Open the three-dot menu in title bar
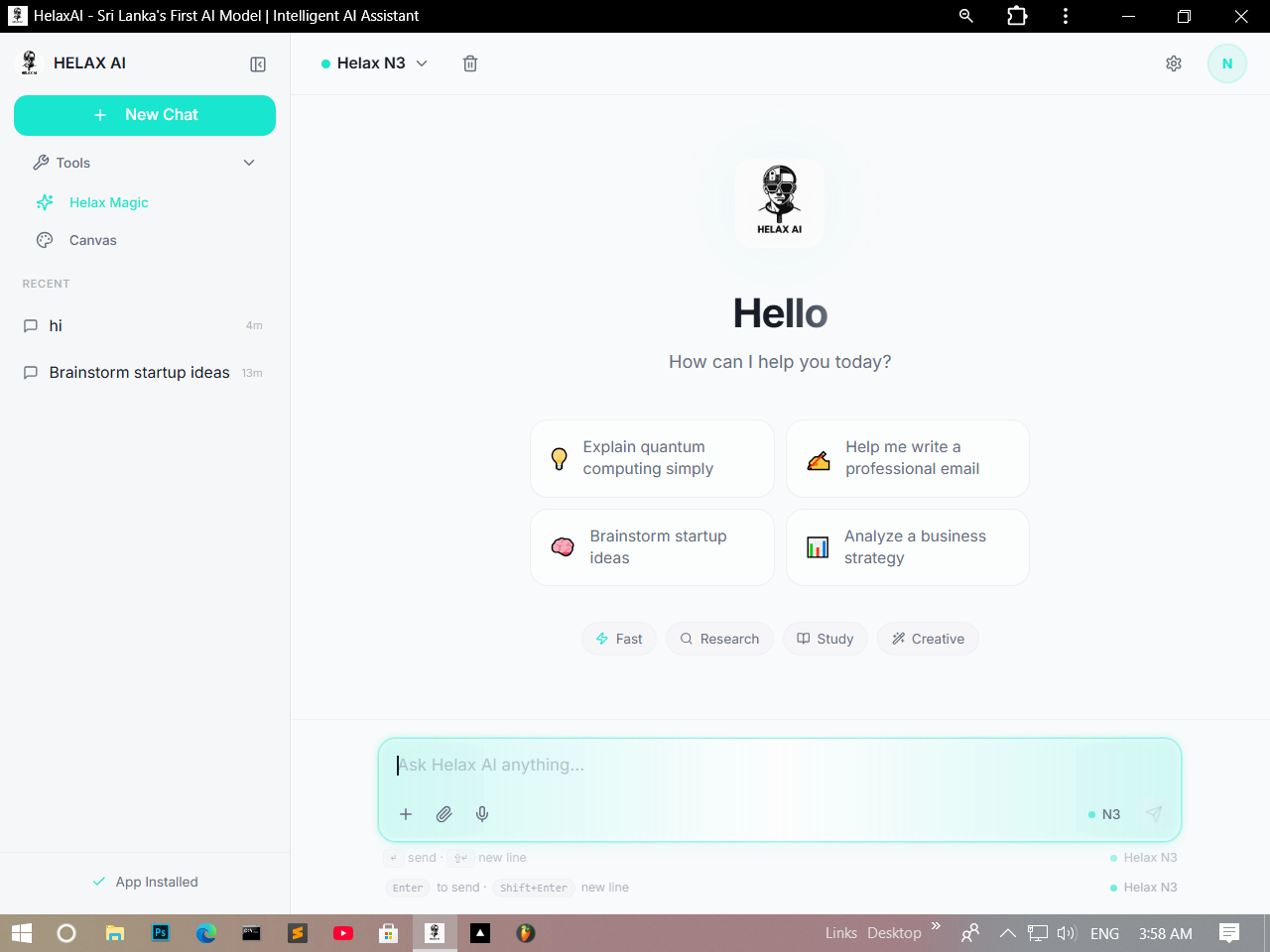 [x=1066, y=16]
